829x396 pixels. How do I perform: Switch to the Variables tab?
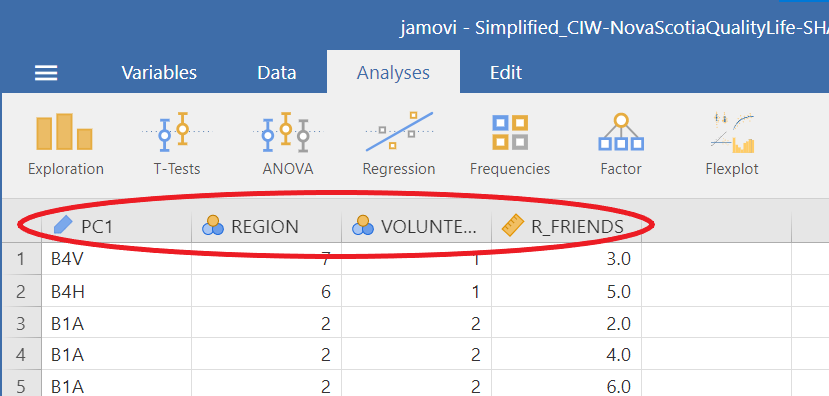159,72
